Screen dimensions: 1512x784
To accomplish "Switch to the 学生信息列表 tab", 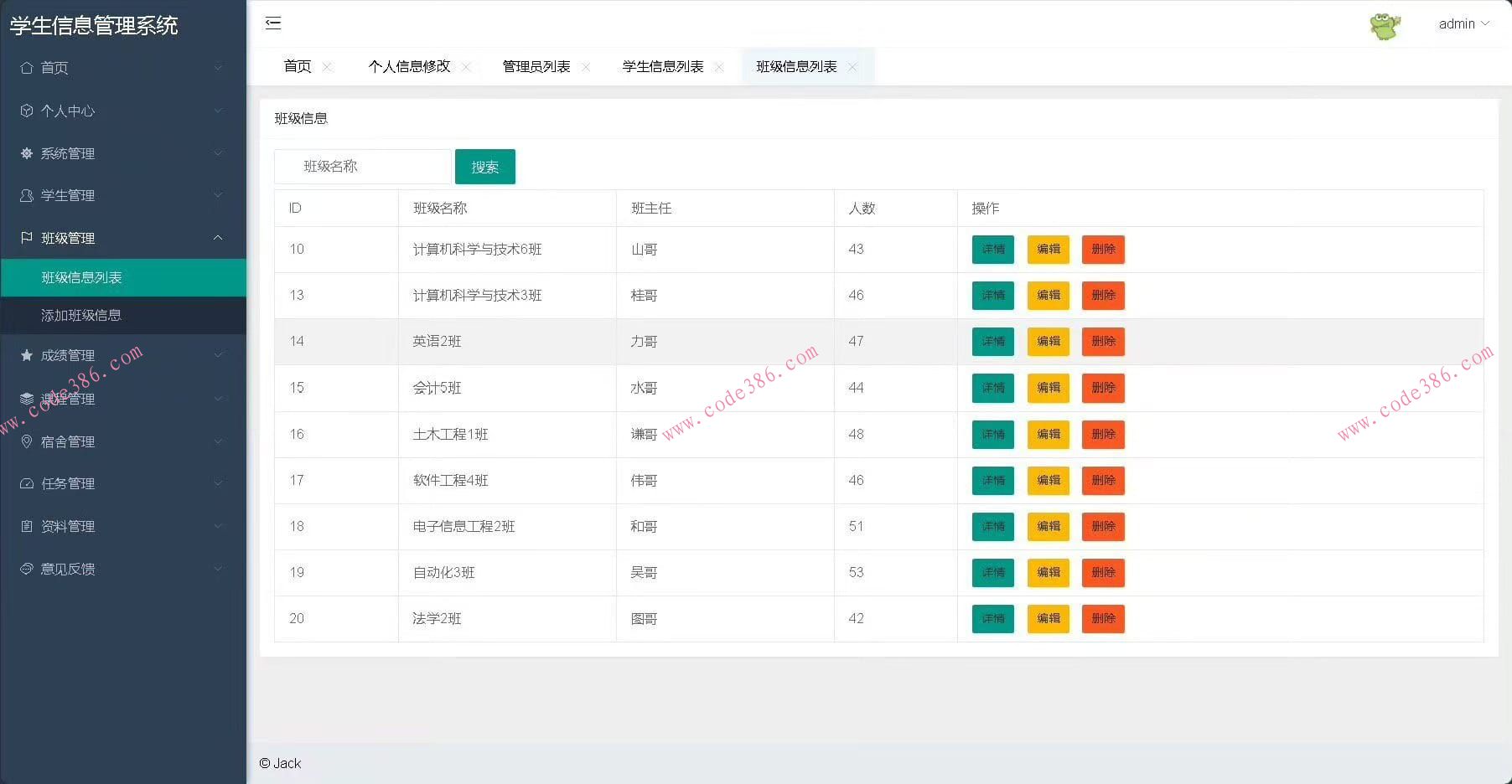I will point(662,66).
